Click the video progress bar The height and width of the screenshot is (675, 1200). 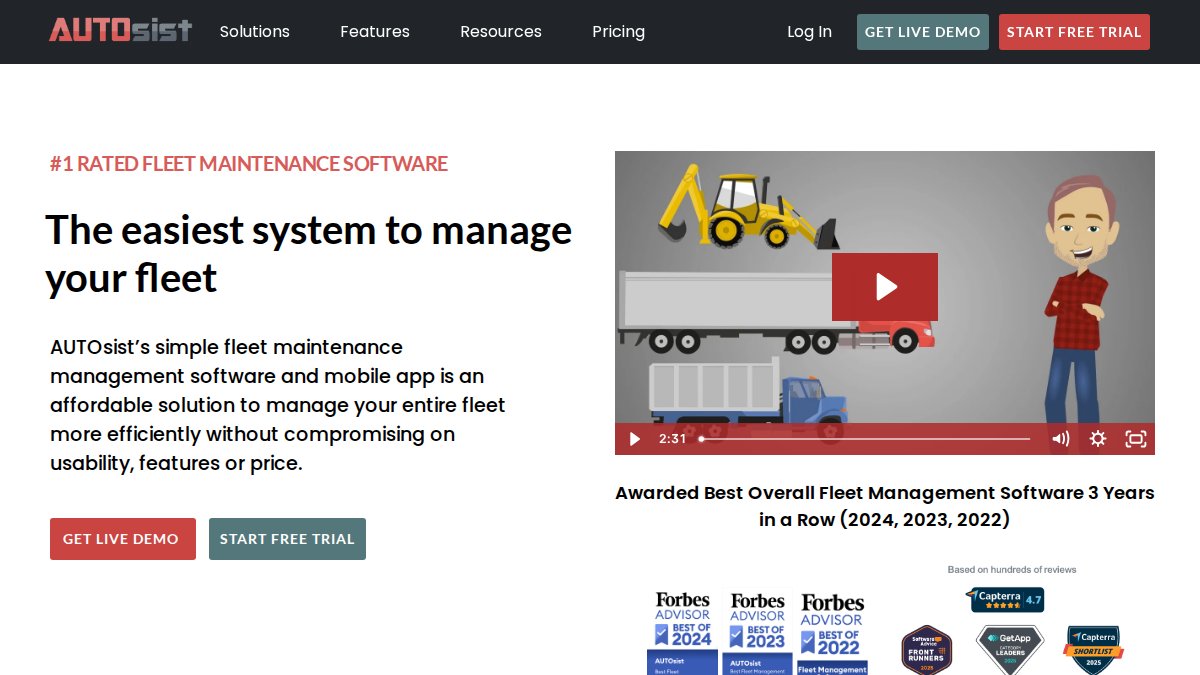coord(865,439)
